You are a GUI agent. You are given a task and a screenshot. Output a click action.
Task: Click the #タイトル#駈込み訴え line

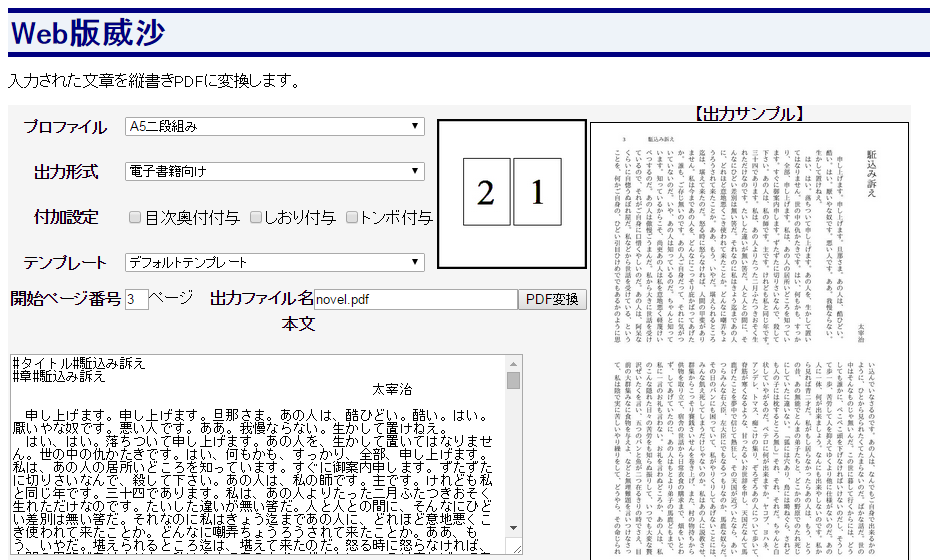(x=79, y=363)
